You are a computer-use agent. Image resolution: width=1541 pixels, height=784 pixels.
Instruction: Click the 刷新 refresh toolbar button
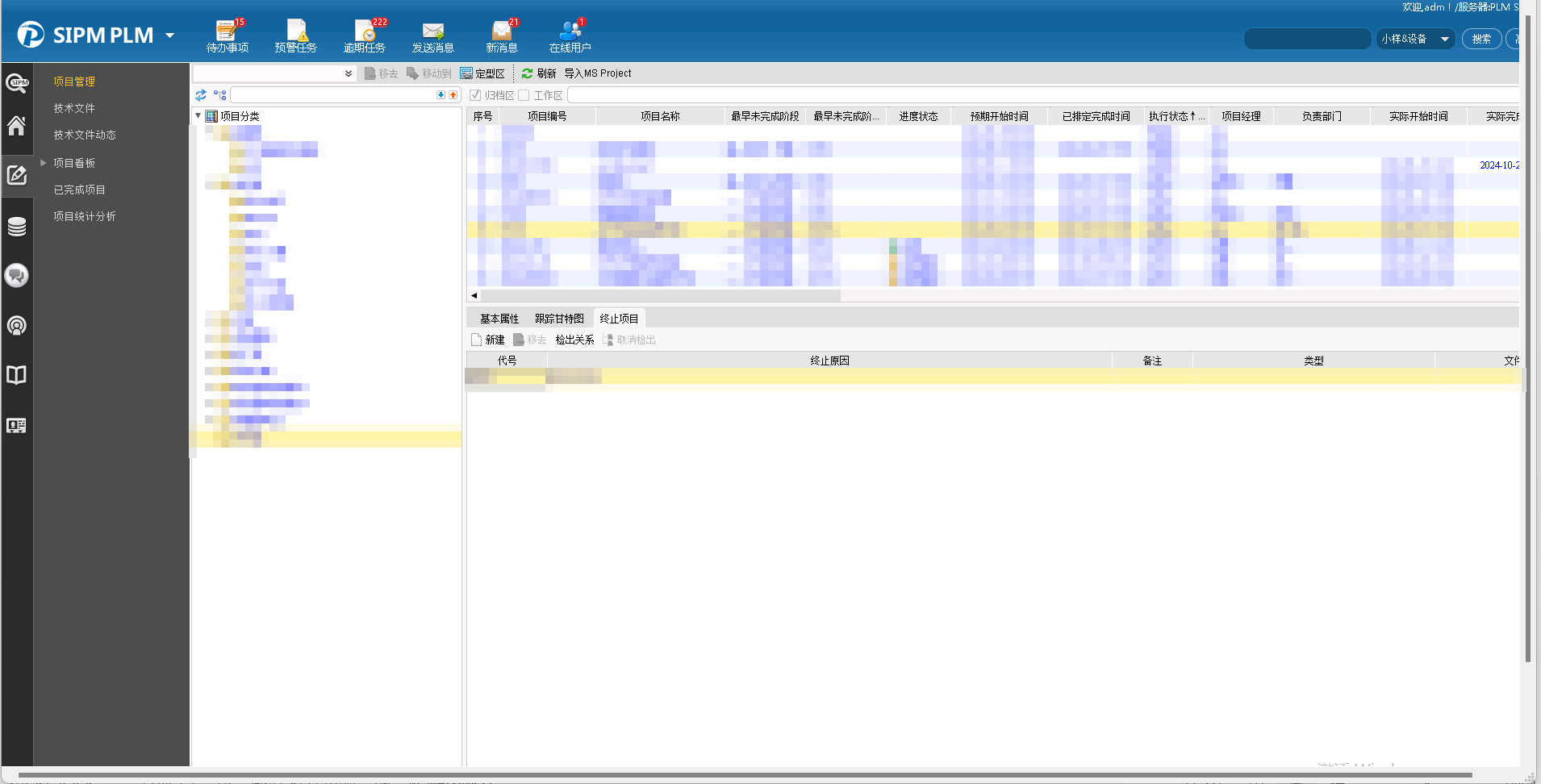[539, 73]
